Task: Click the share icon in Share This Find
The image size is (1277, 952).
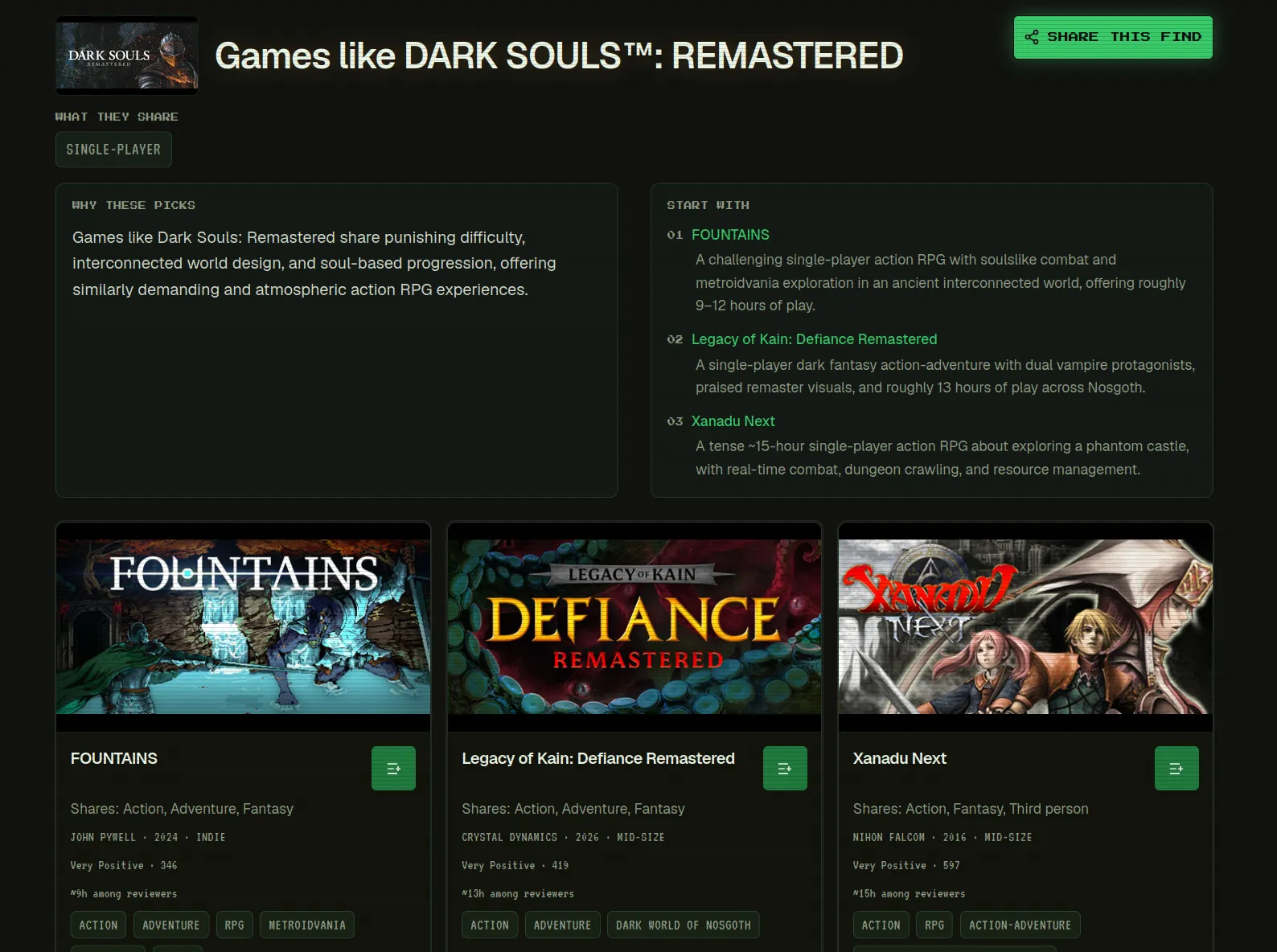Action: (1032, 37)
